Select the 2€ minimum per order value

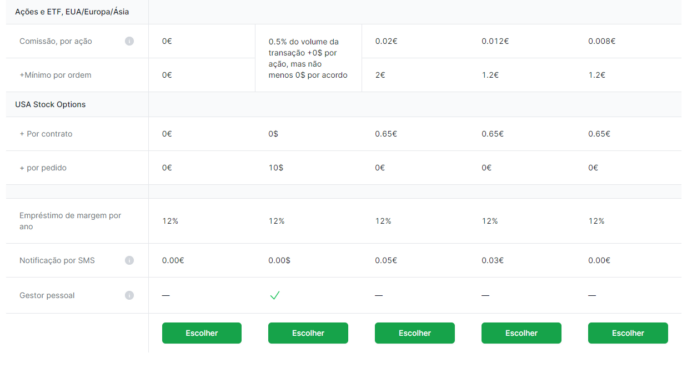(380, 75)
